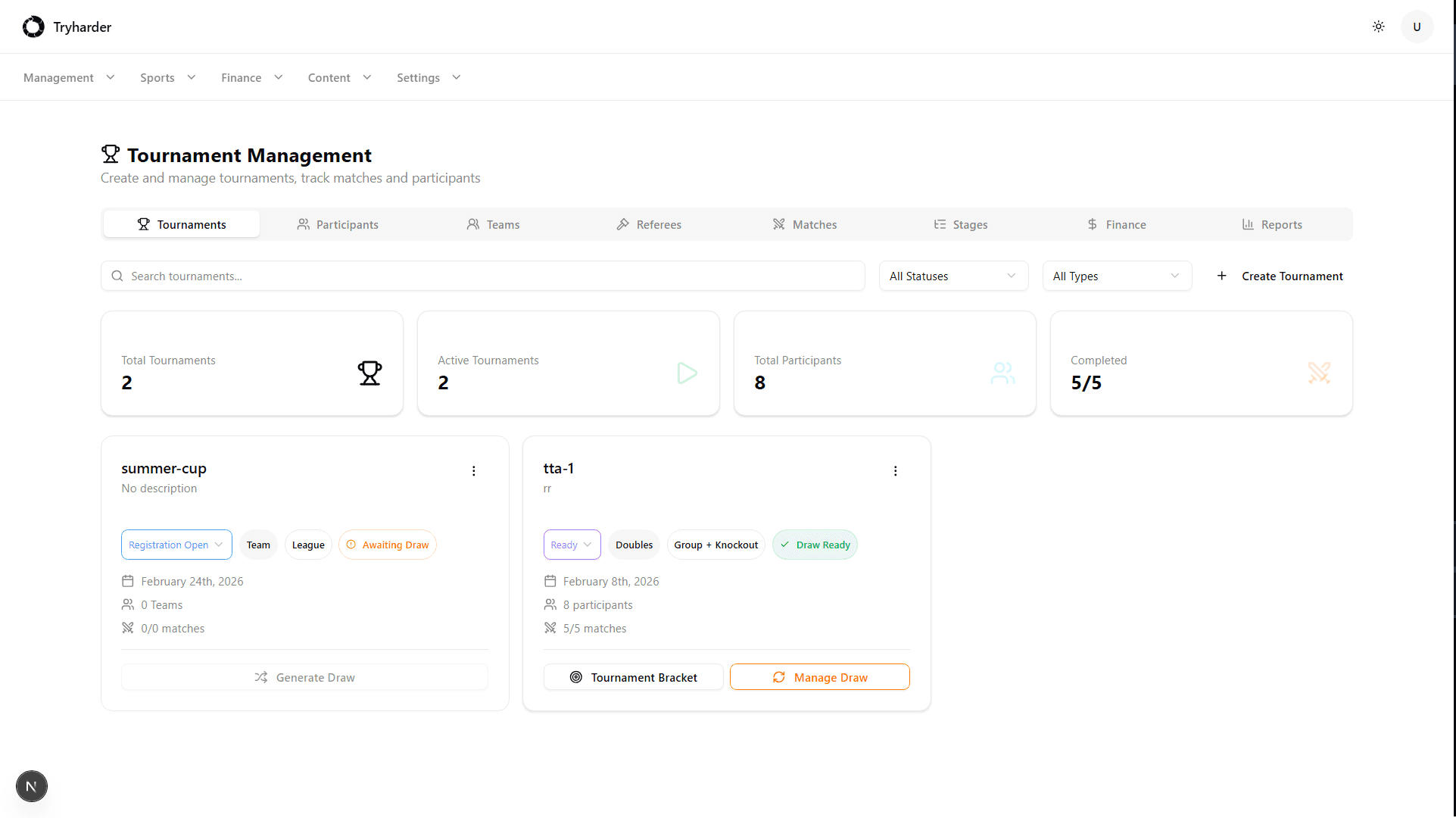Open the tta-1 Ready status dropdown
The image size is (1456, 818).
click(x=572, y=545)
